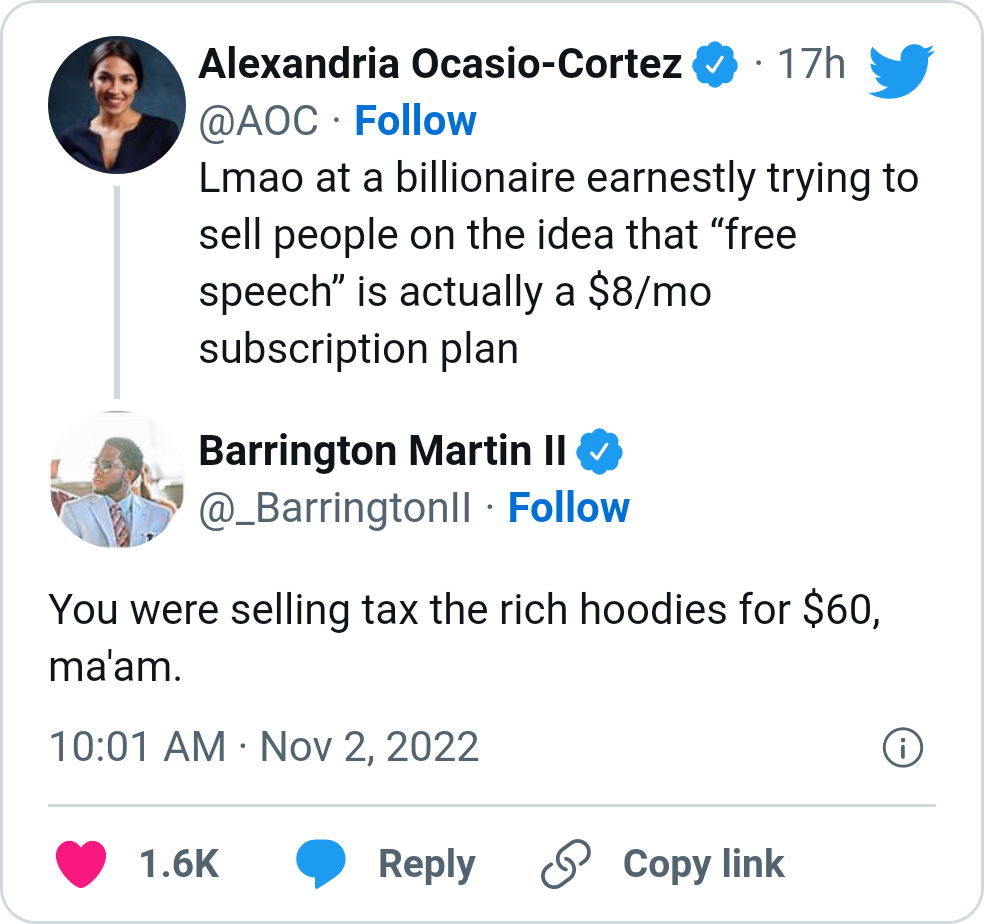Click the chain link icon
The height and width of the screenshot is (924, 984).
[x=565, y=864]
